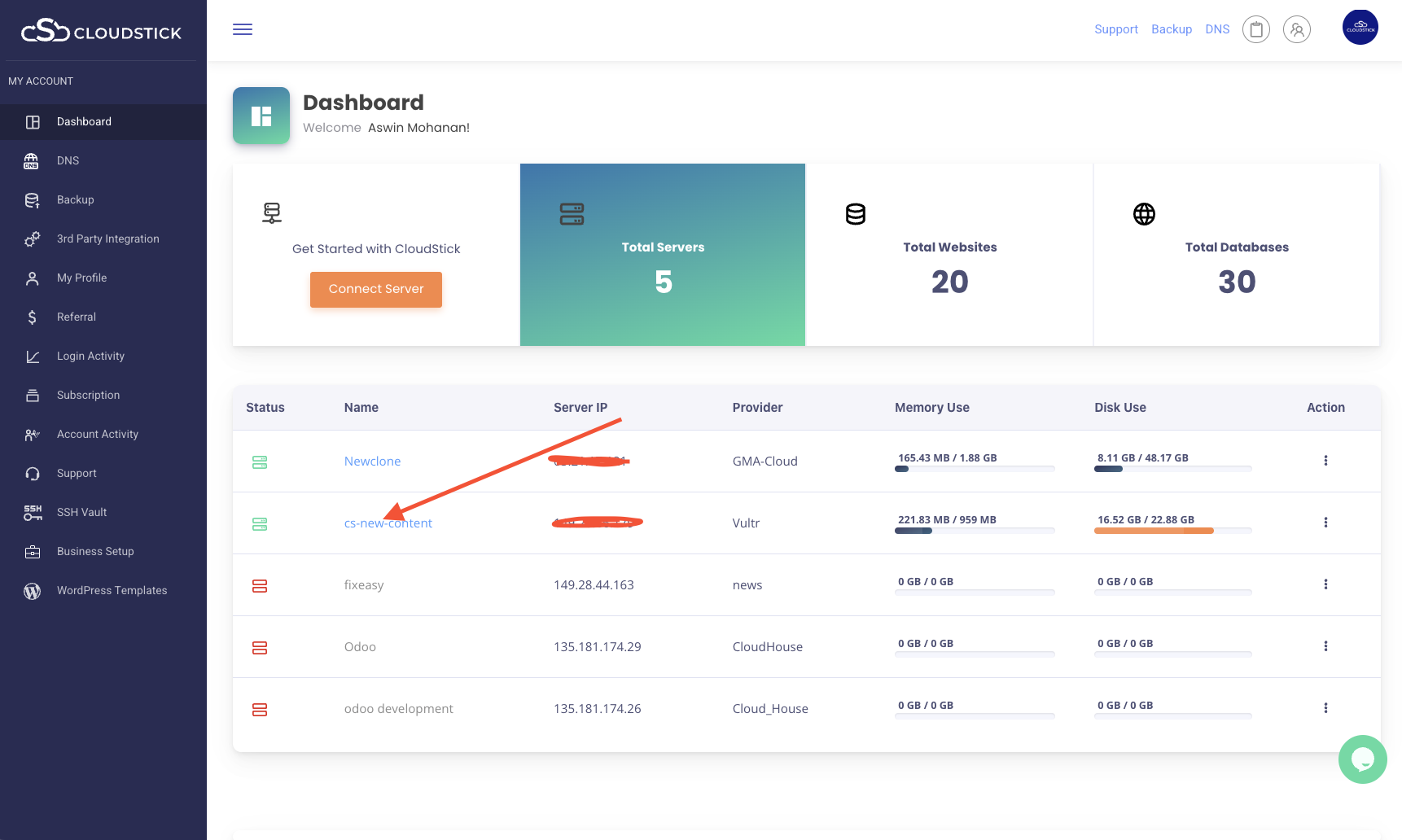Select 3rd Party Integration menu item
The image size is (1402, 840).
[x=107, y=239]
